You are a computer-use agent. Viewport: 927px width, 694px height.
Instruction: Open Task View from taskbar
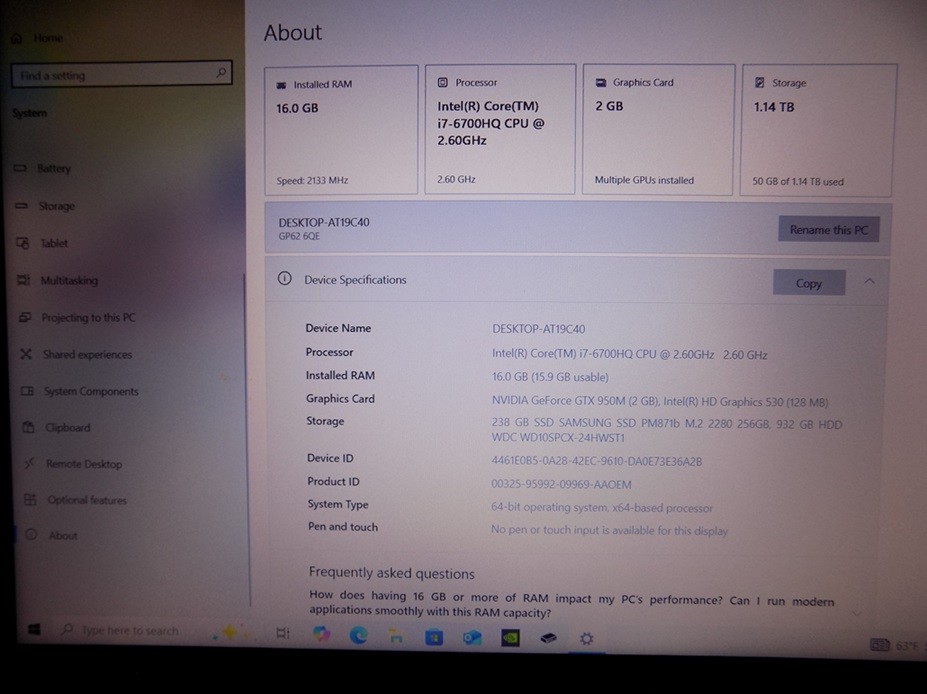(x=283, y=633)
